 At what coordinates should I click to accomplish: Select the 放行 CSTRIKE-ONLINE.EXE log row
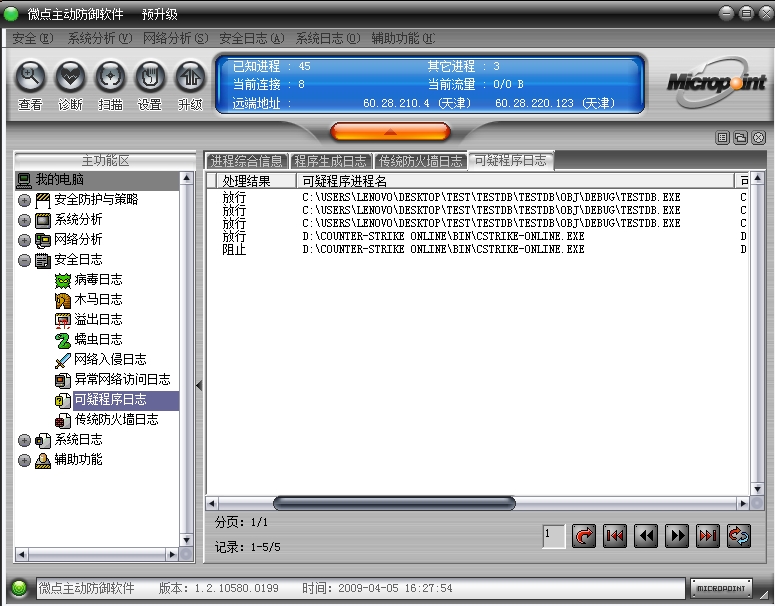point(477,236)
